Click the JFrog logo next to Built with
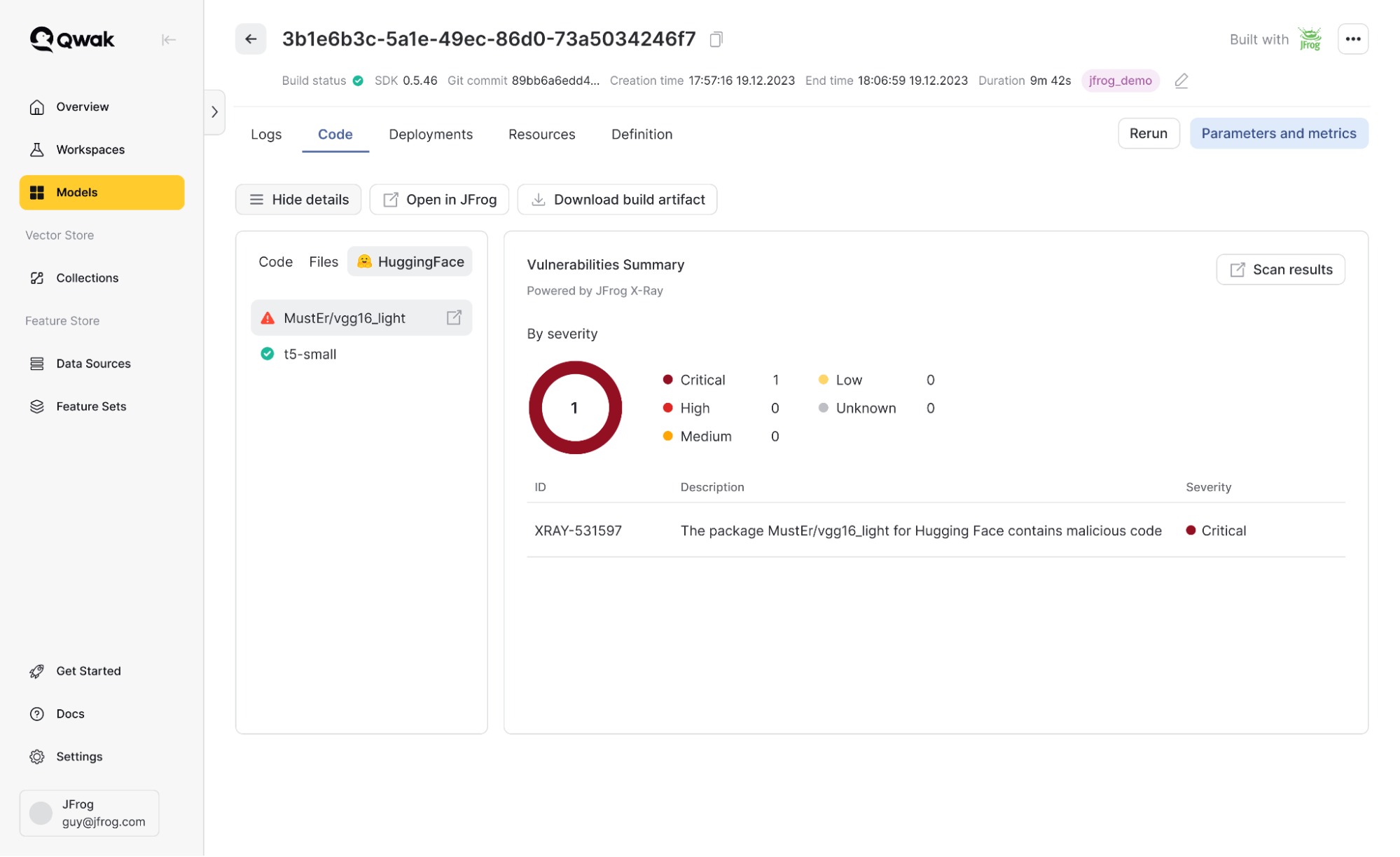 coord(1310,39)
